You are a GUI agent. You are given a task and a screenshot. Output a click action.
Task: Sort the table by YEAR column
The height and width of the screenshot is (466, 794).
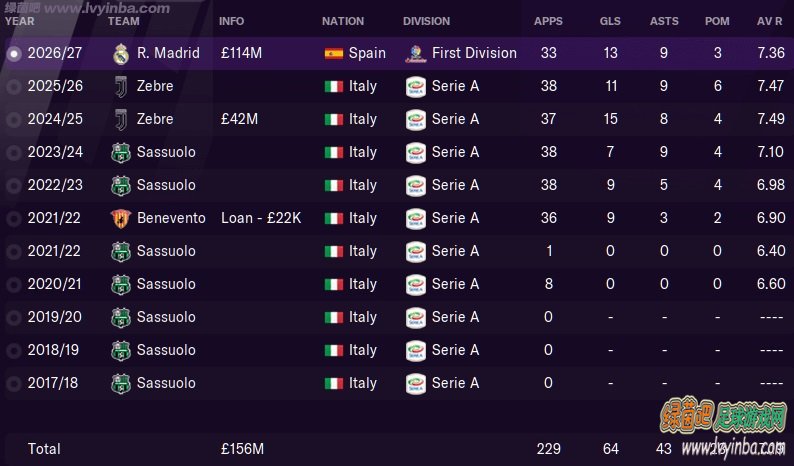20,21
